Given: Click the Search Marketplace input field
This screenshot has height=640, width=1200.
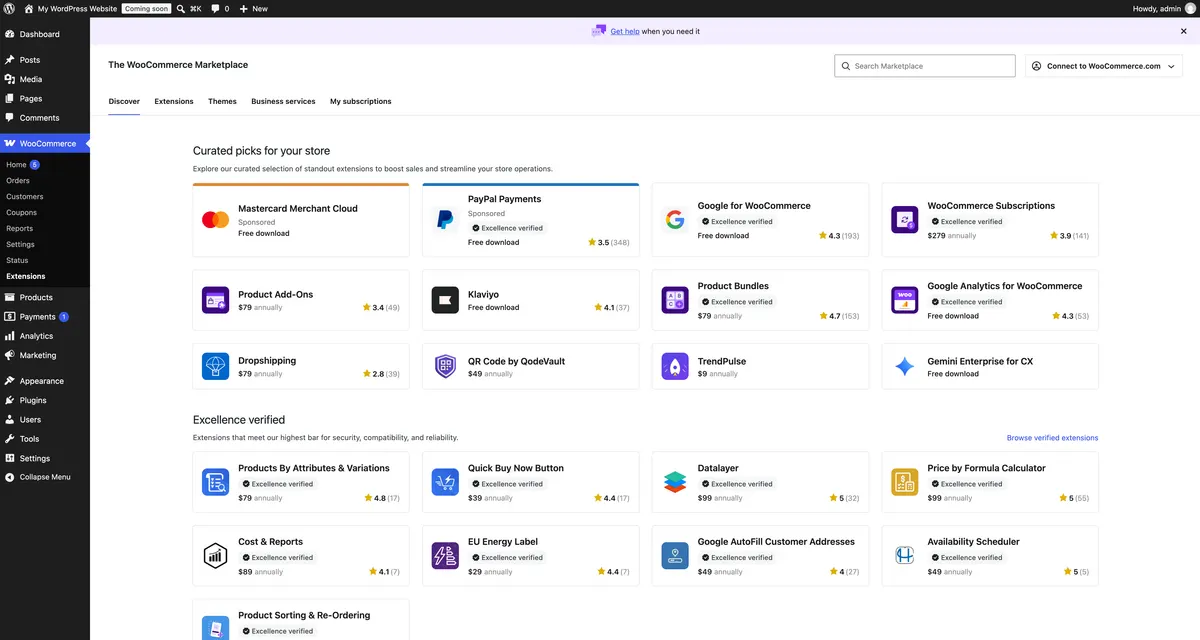Looking at the screenshot, I should point(925,66).
